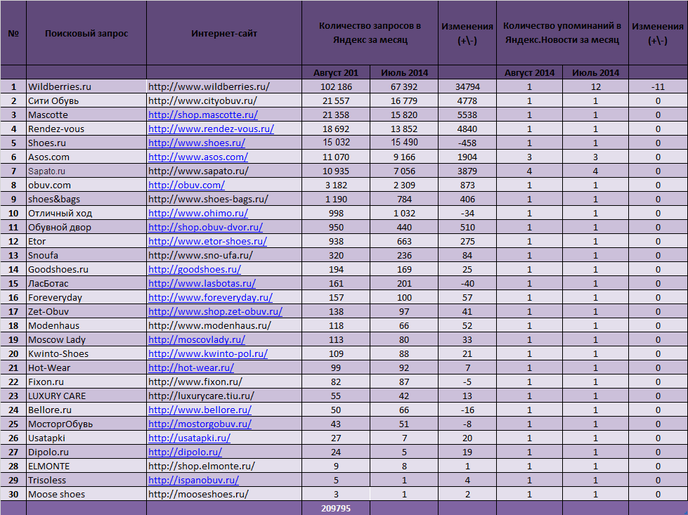The width and height of the screenshot is (688, 515).
Task: Select the Отличный ход cell
Action: point(86,213)
